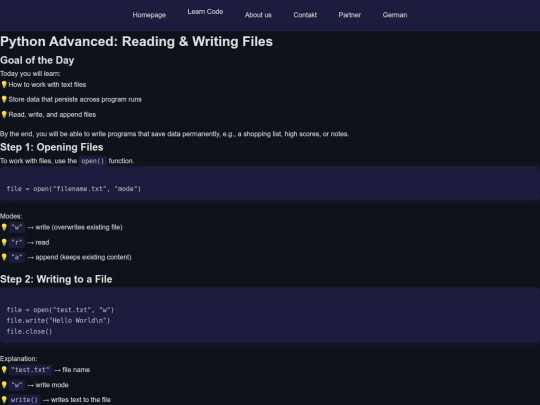Click the bulb icon next to "r" read mode
Image resolution: width=540 pixels, height=405 pixels.
(x=4, y=242)
